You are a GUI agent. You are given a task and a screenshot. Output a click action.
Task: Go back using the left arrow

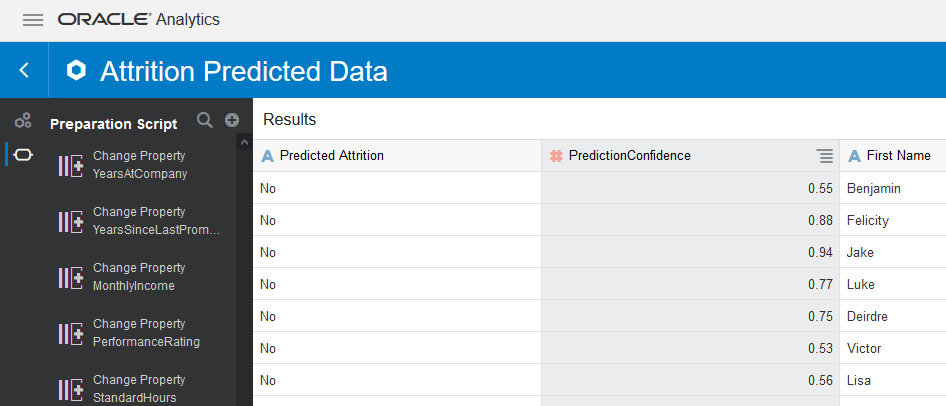(24, 71)
